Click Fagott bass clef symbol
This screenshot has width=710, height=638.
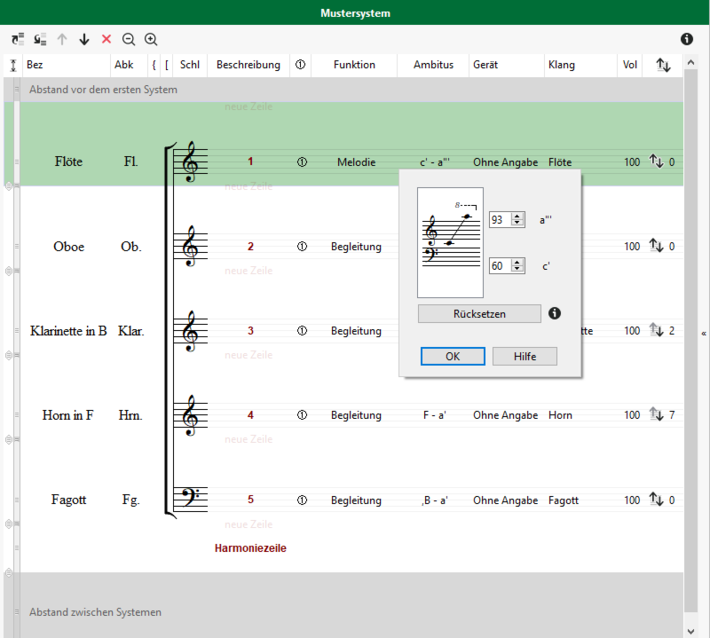click(190, 496)
